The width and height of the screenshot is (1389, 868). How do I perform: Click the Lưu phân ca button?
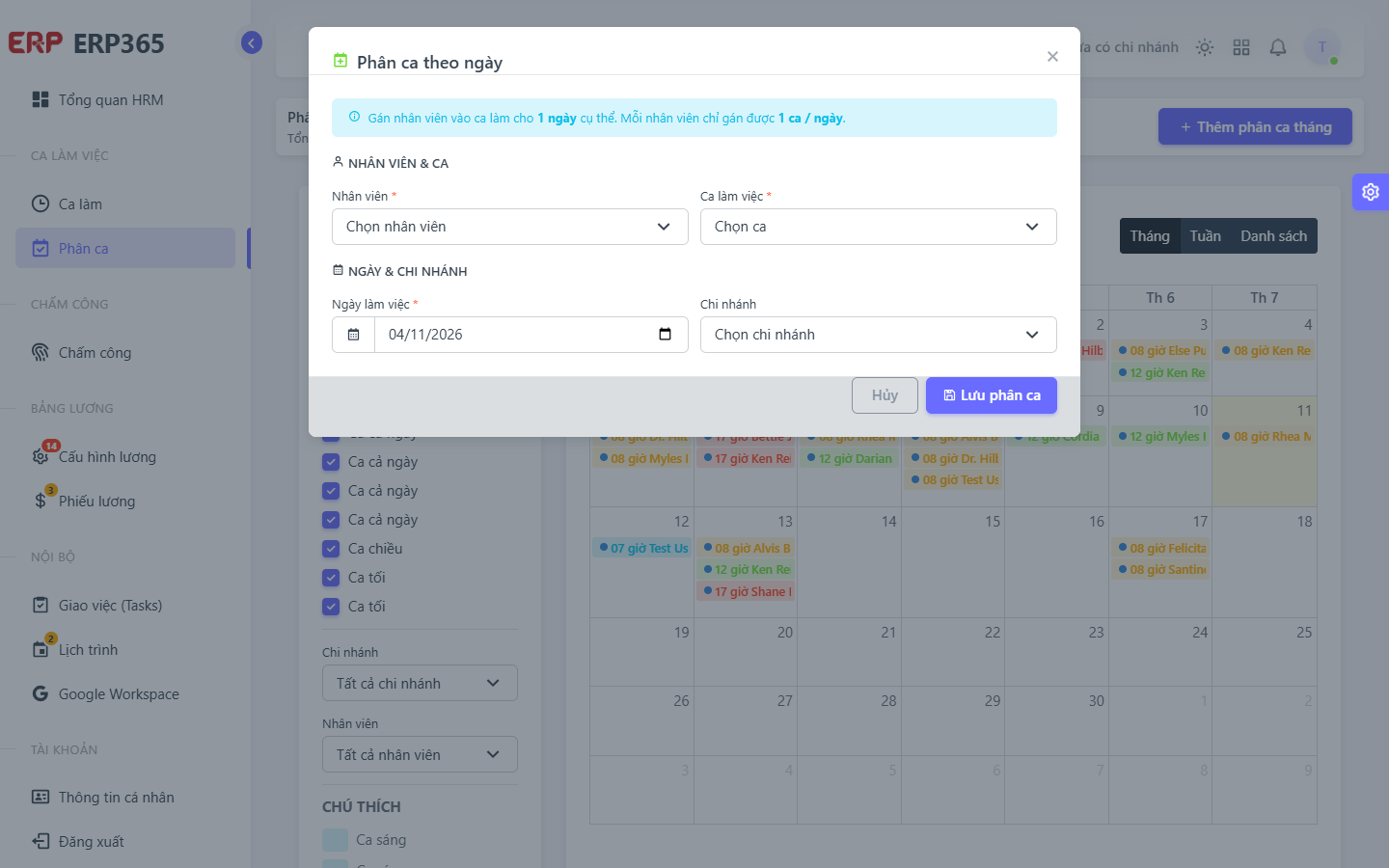(992, 395)
